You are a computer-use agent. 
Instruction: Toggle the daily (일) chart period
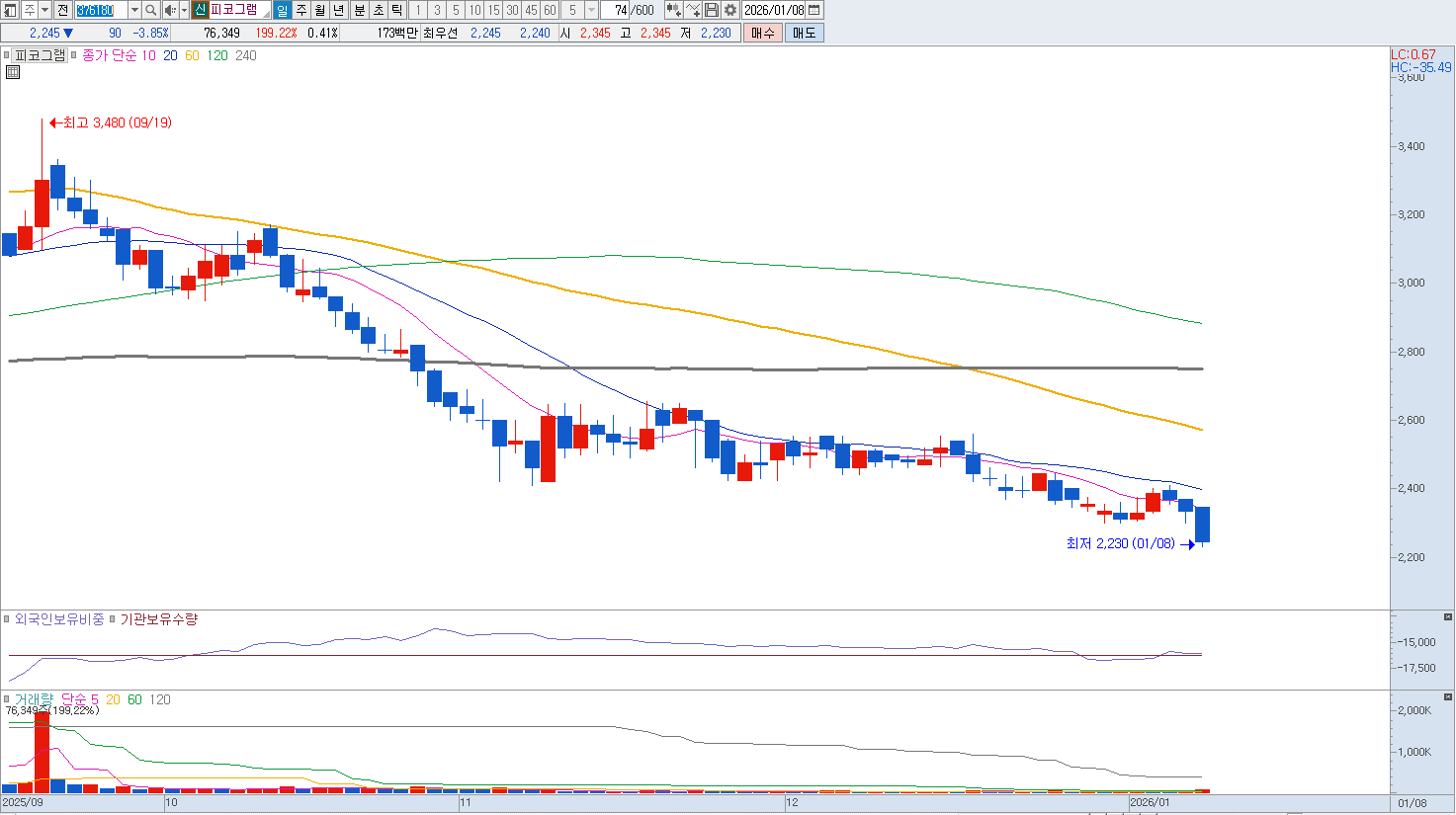click(x=282, y=10)
